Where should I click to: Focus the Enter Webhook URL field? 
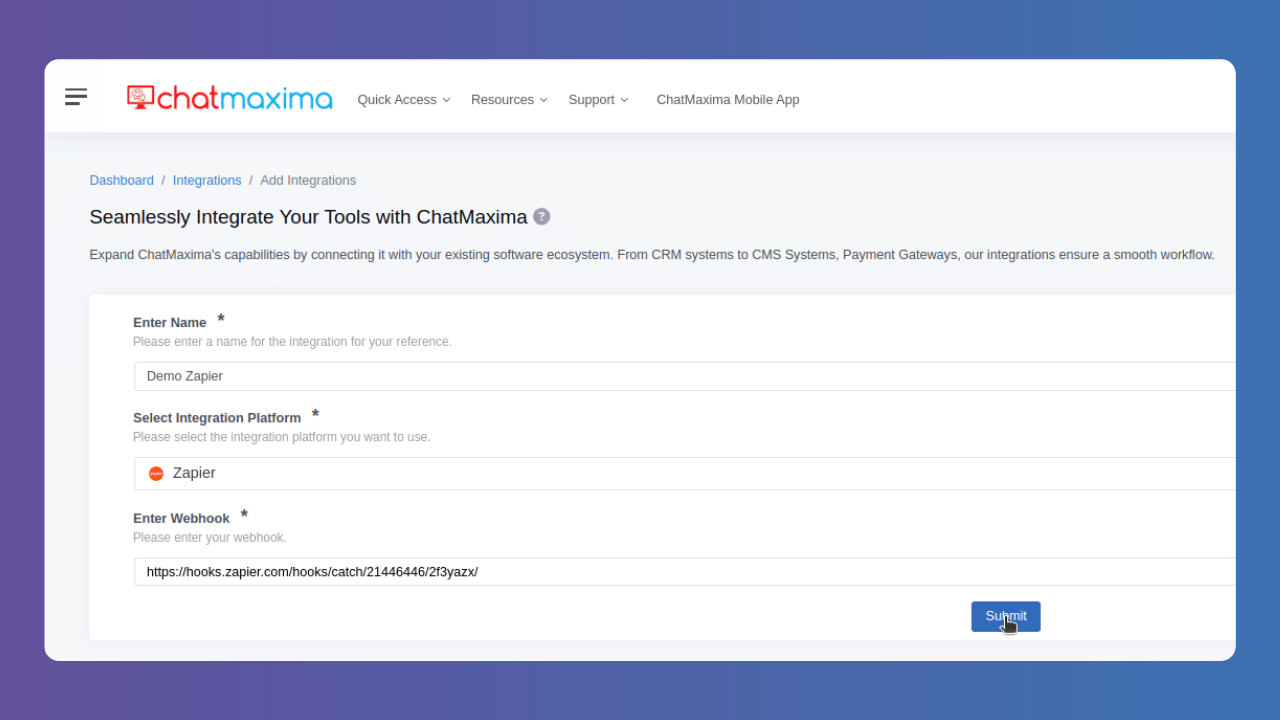coord(685,572)
